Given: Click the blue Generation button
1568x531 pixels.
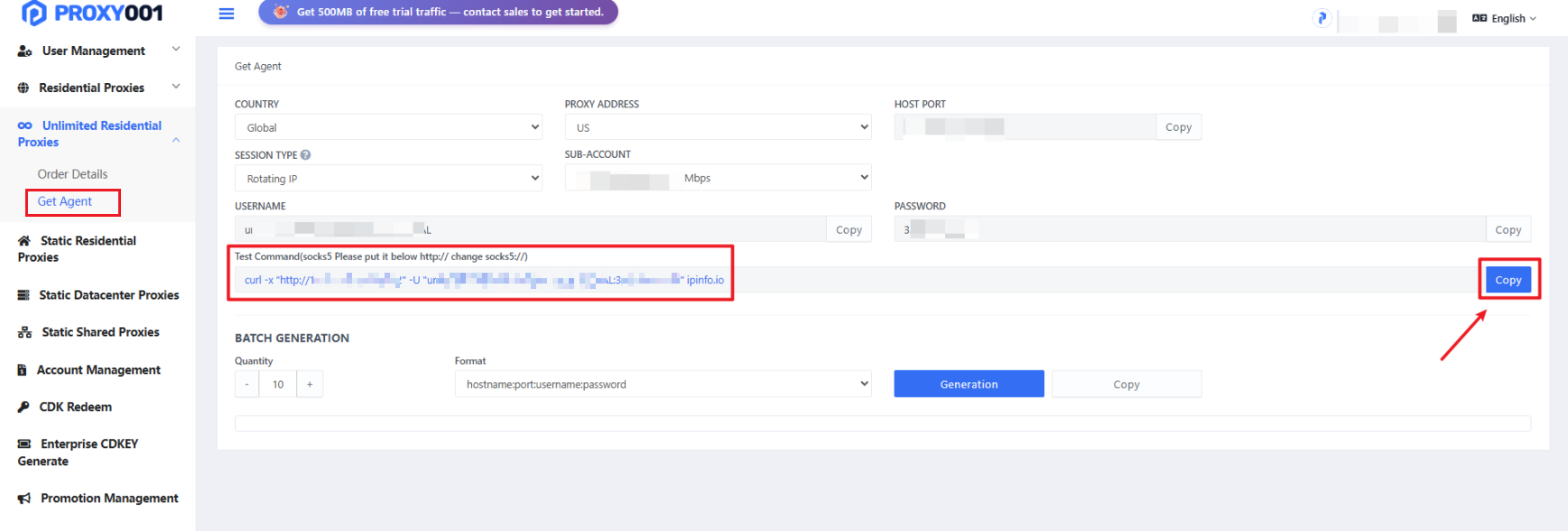Looking at the screenshot, I should tap(969, 384).
